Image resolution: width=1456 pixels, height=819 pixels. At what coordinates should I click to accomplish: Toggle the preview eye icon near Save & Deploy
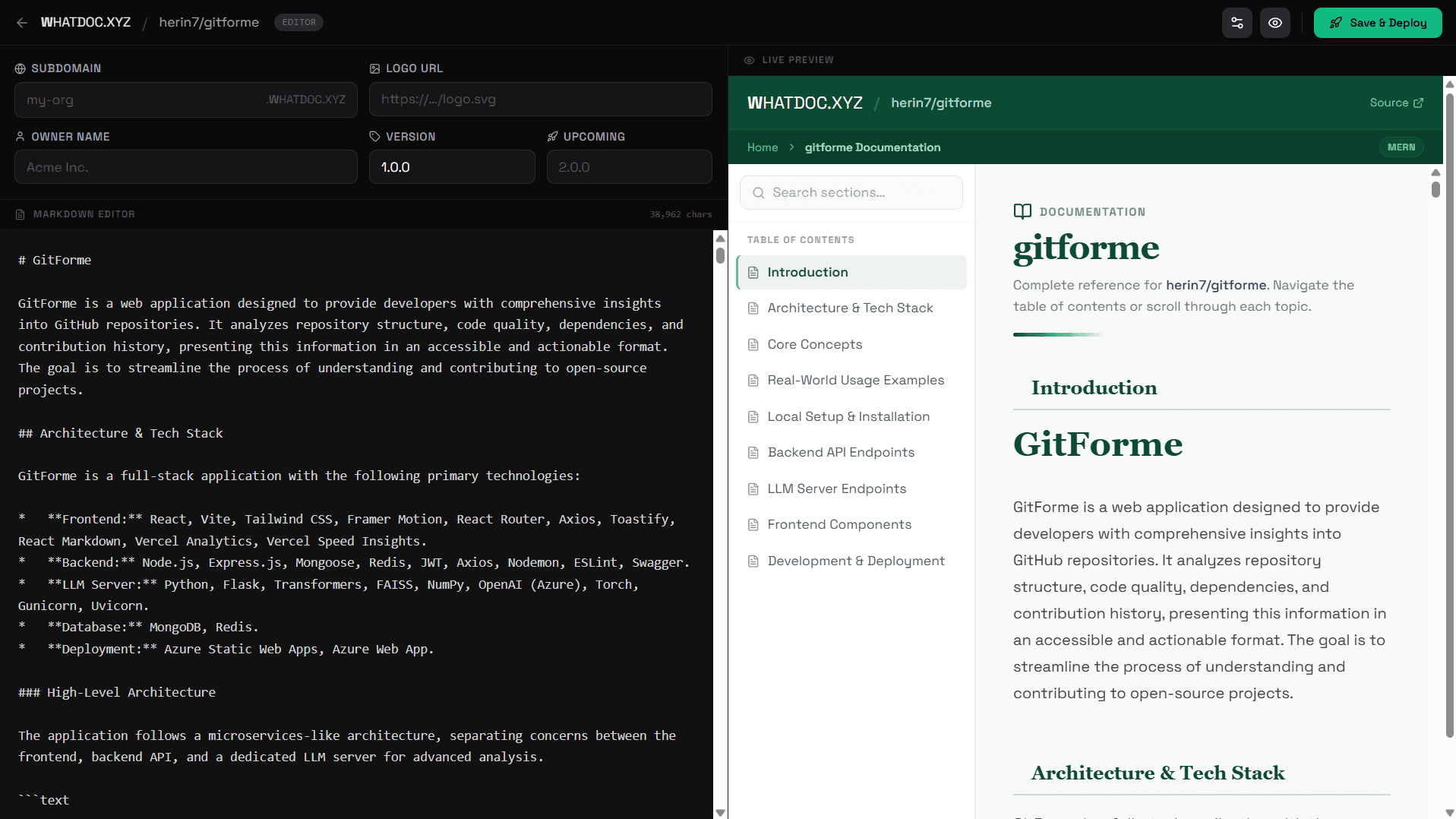(1275, 22)
